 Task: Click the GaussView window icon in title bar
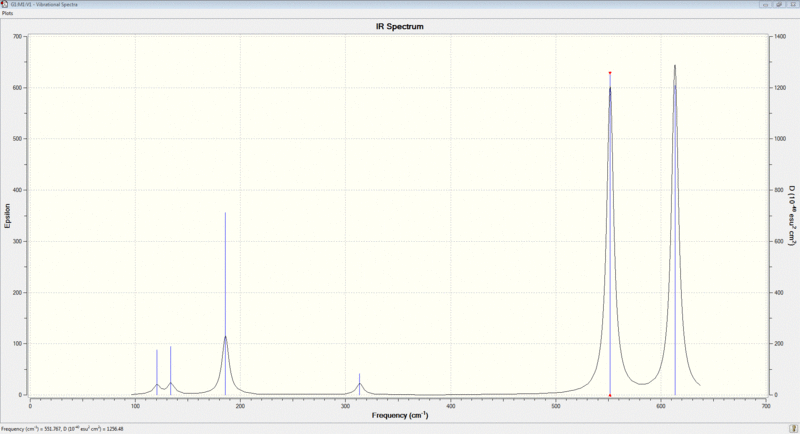5,4
